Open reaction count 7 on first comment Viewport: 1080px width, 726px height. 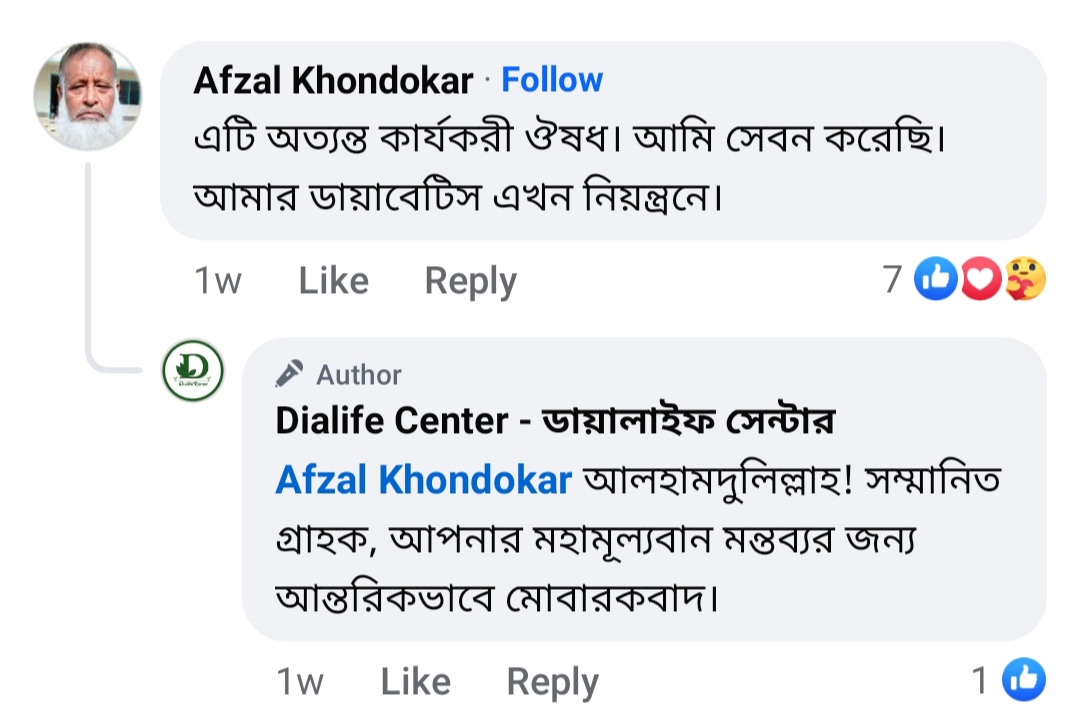pyautogui.click(x=893, y=280)
